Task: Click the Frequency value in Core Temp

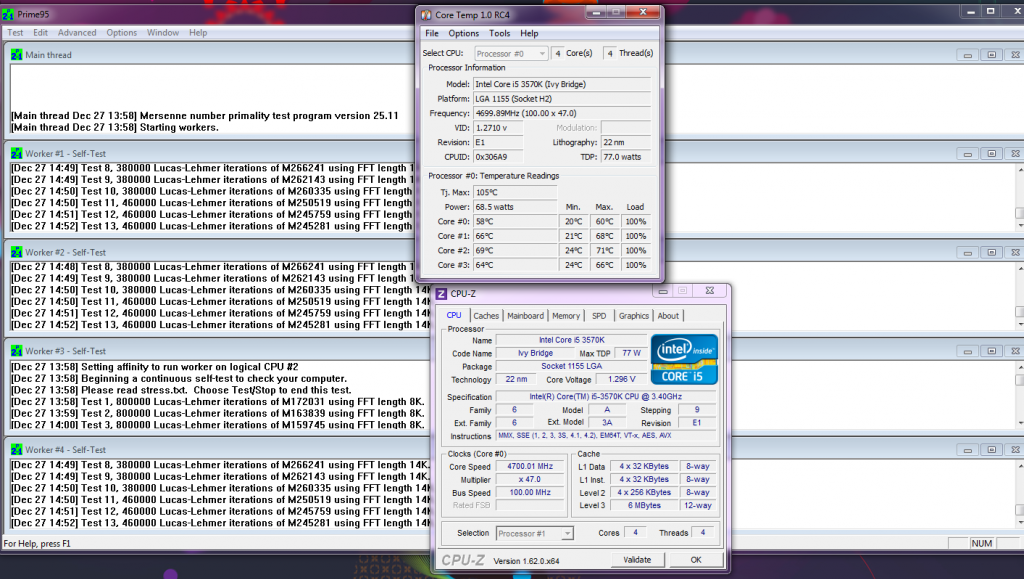Action: point(562,113)
